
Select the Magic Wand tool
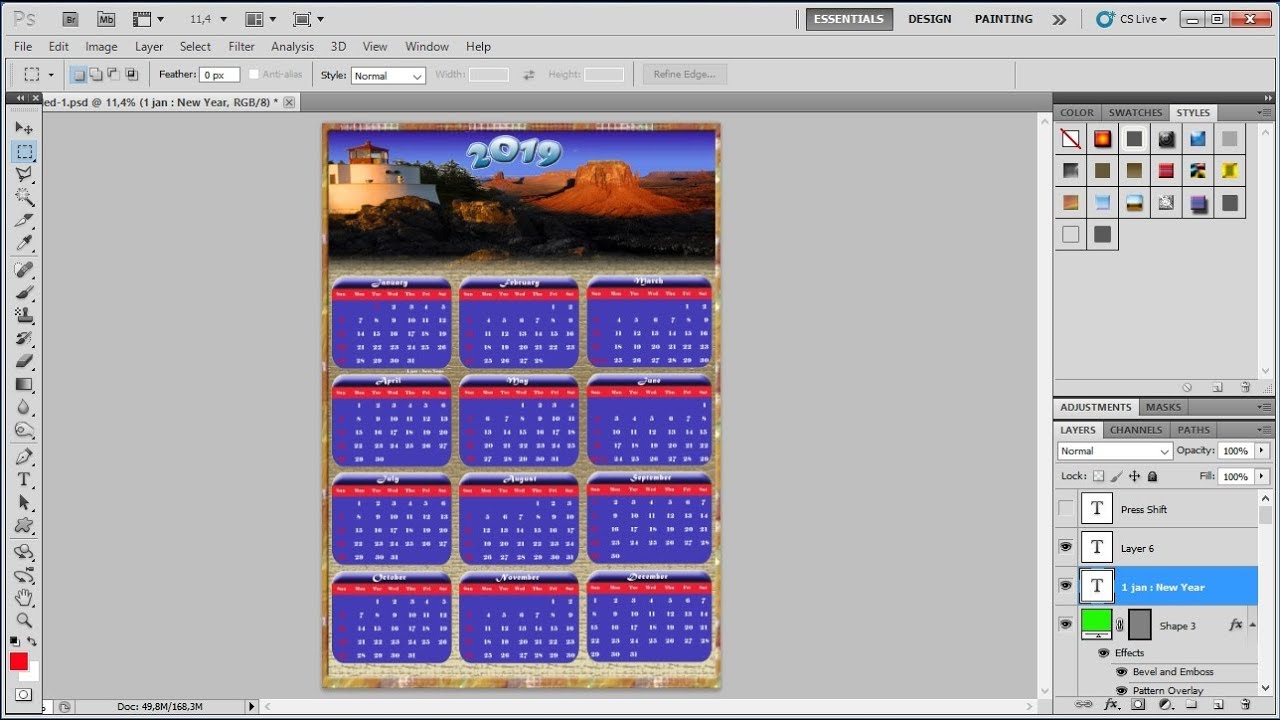(x=24, y=197)
